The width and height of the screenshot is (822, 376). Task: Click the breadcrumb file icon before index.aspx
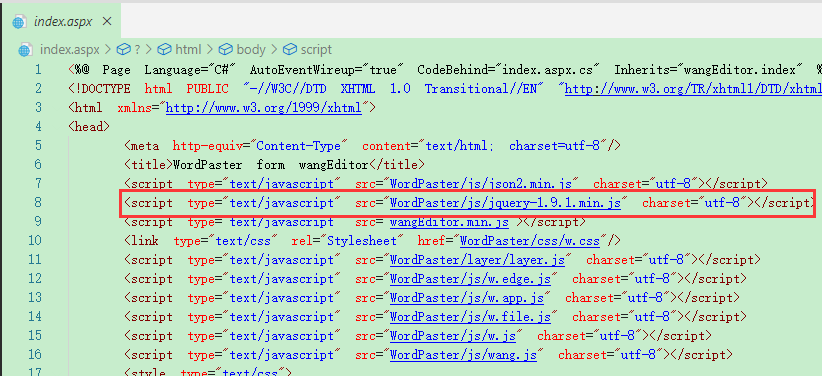[x=25, y=50]
